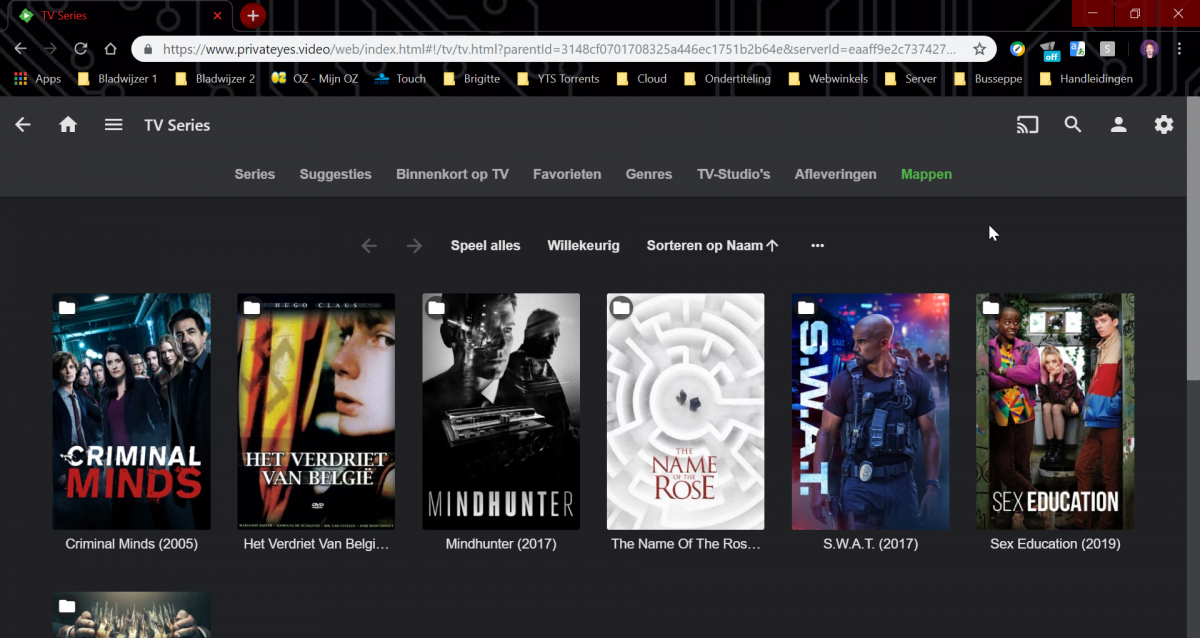Open the user profile icon
The image size is (1200, 638).
(1118, 125)
